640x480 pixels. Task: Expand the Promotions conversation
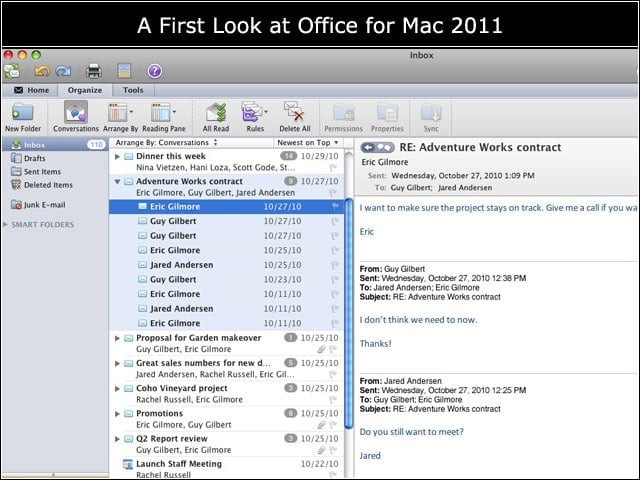coord(117,414)
